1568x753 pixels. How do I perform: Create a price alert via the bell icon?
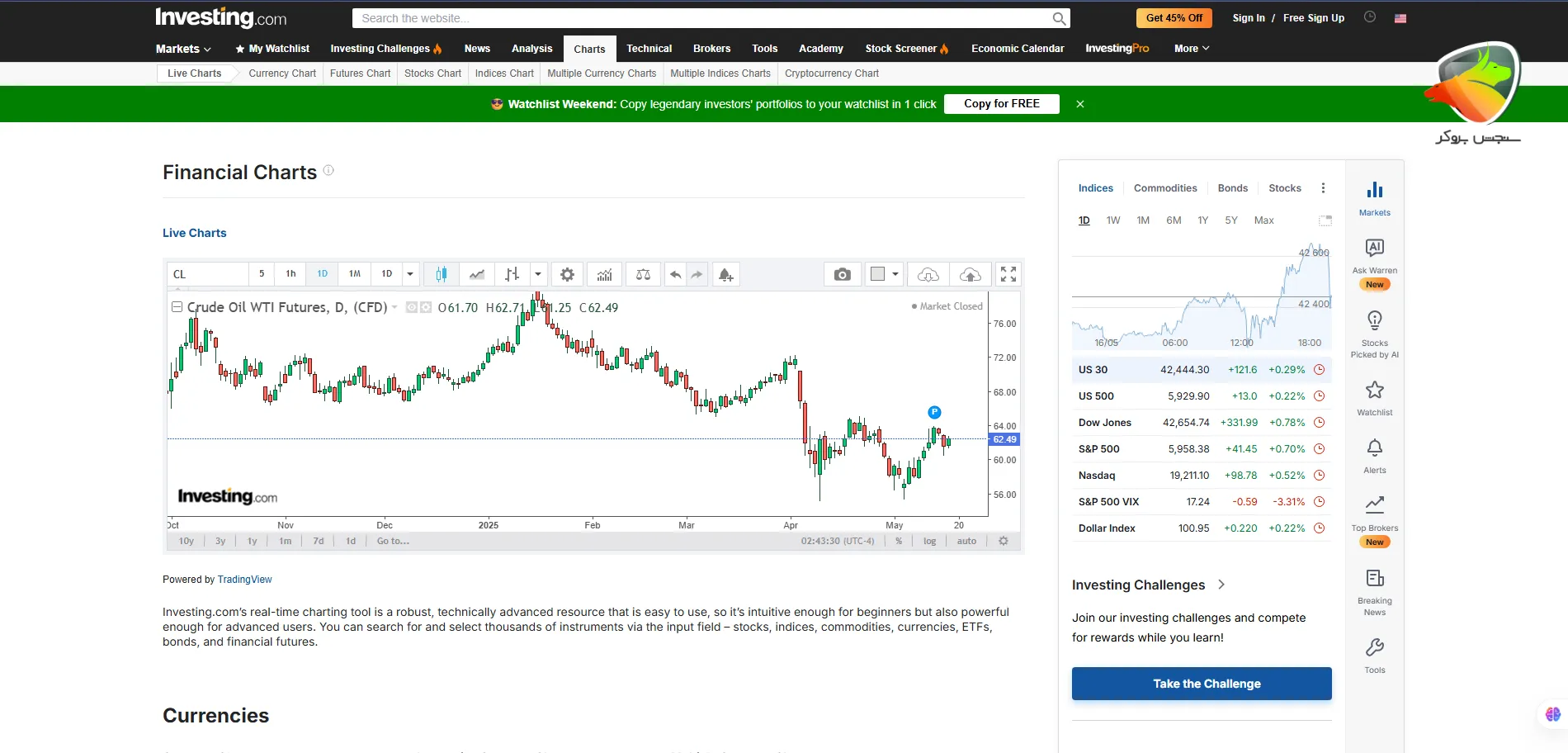[x=725, y=273]
